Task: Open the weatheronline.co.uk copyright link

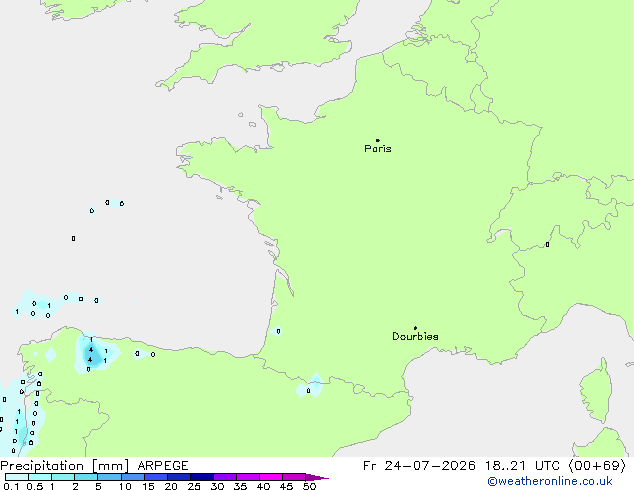Action: [550, 482]
